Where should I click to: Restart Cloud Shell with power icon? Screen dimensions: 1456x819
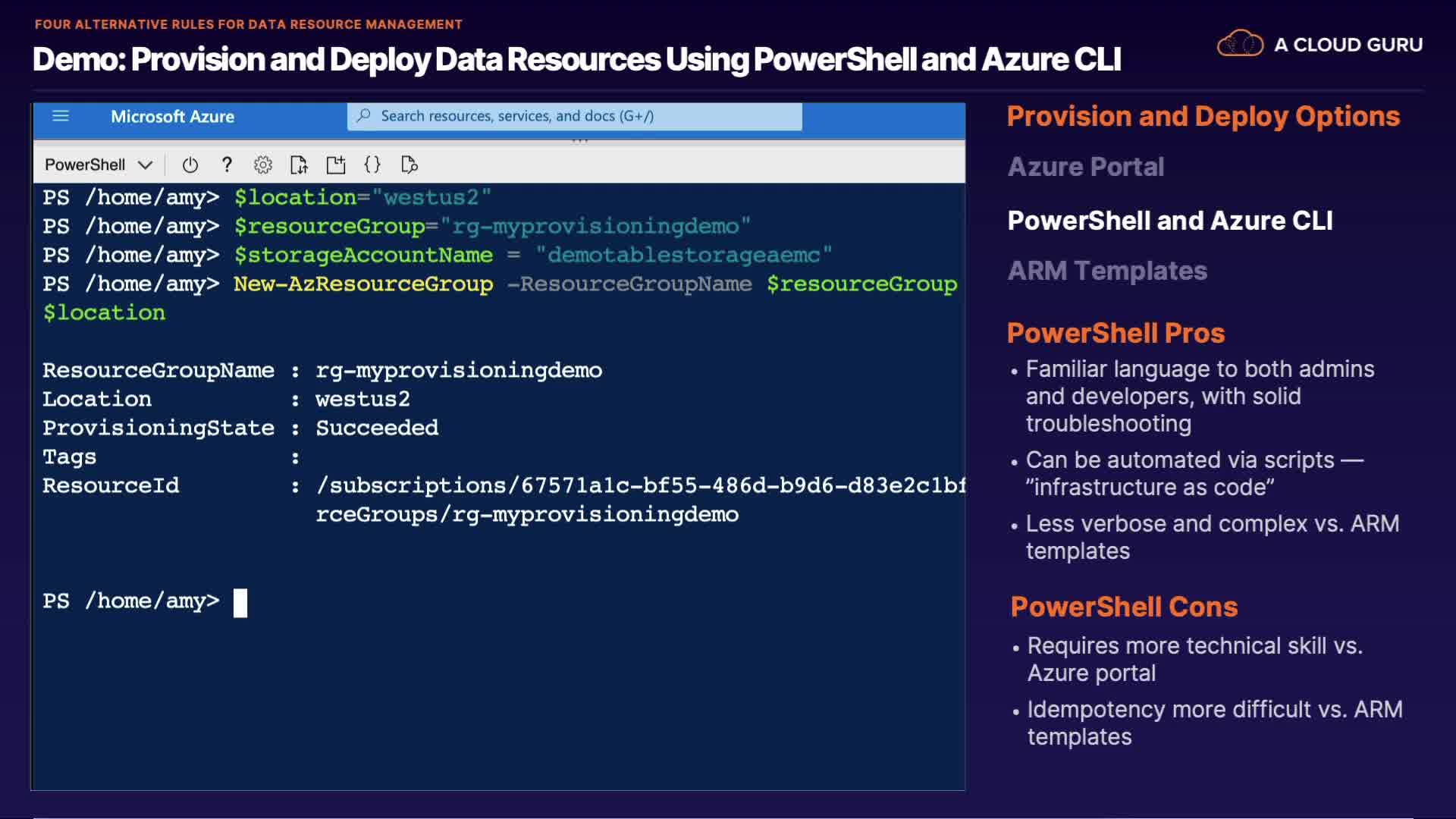pos(190,165)
